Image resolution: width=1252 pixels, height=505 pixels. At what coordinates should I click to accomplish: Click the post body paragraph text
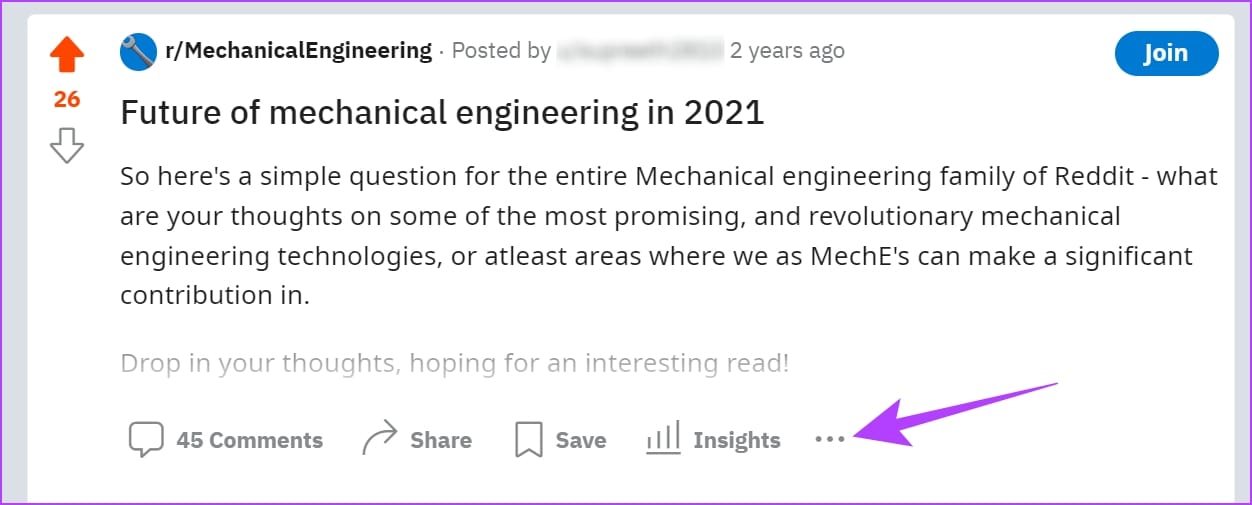click(669, 236)
